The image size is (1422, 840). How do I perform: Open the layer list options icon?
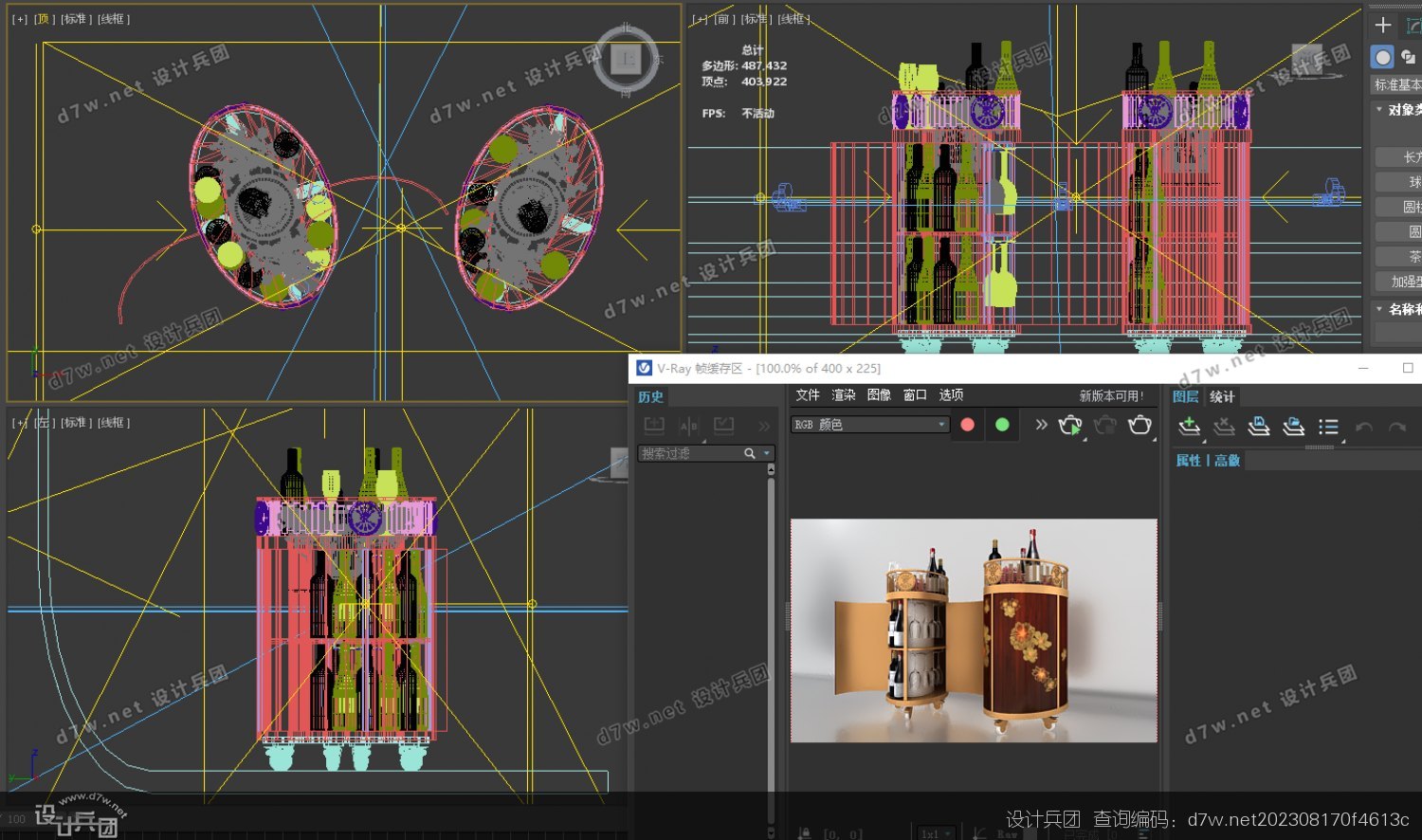[x=1329, y=428]
